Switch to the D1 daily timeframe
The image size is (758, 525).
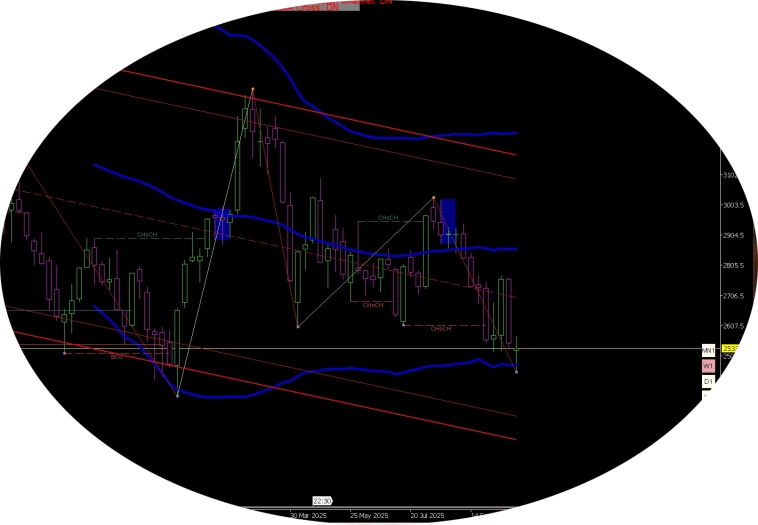point(707,381)
